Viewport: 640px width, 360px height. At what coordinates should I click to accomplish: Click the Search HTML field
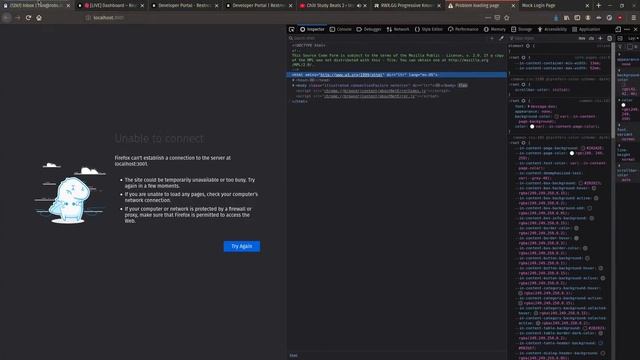pos(388,38)
